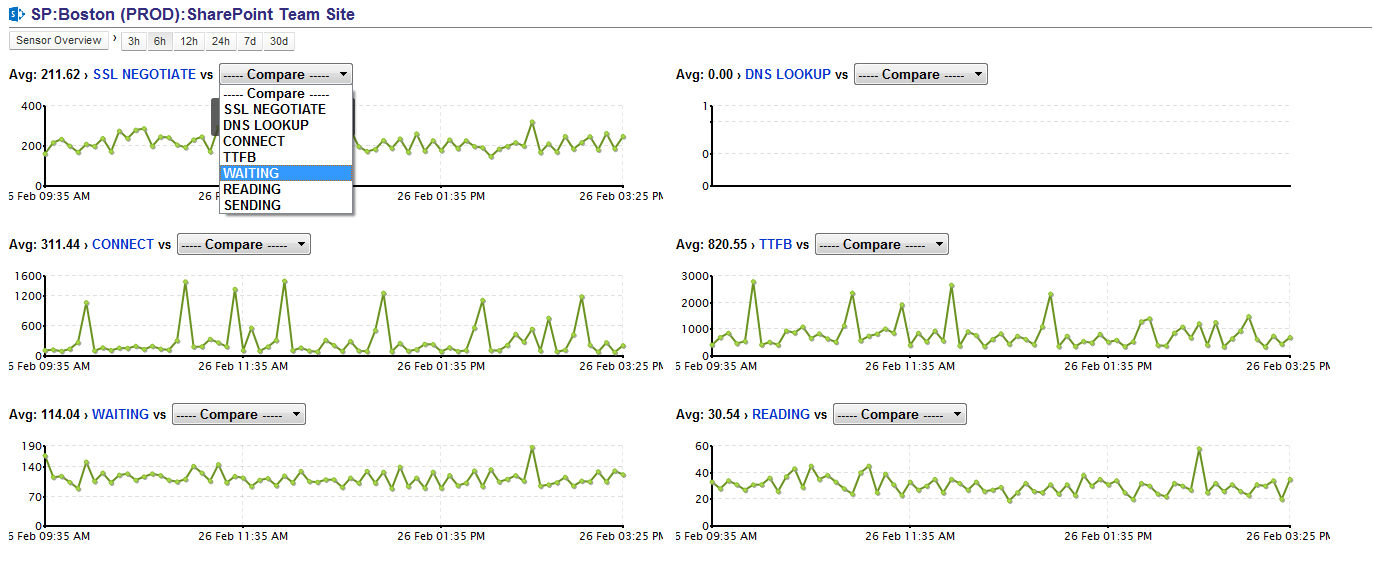Expand the Compare dropdown for READING

[x=899, y=414]
